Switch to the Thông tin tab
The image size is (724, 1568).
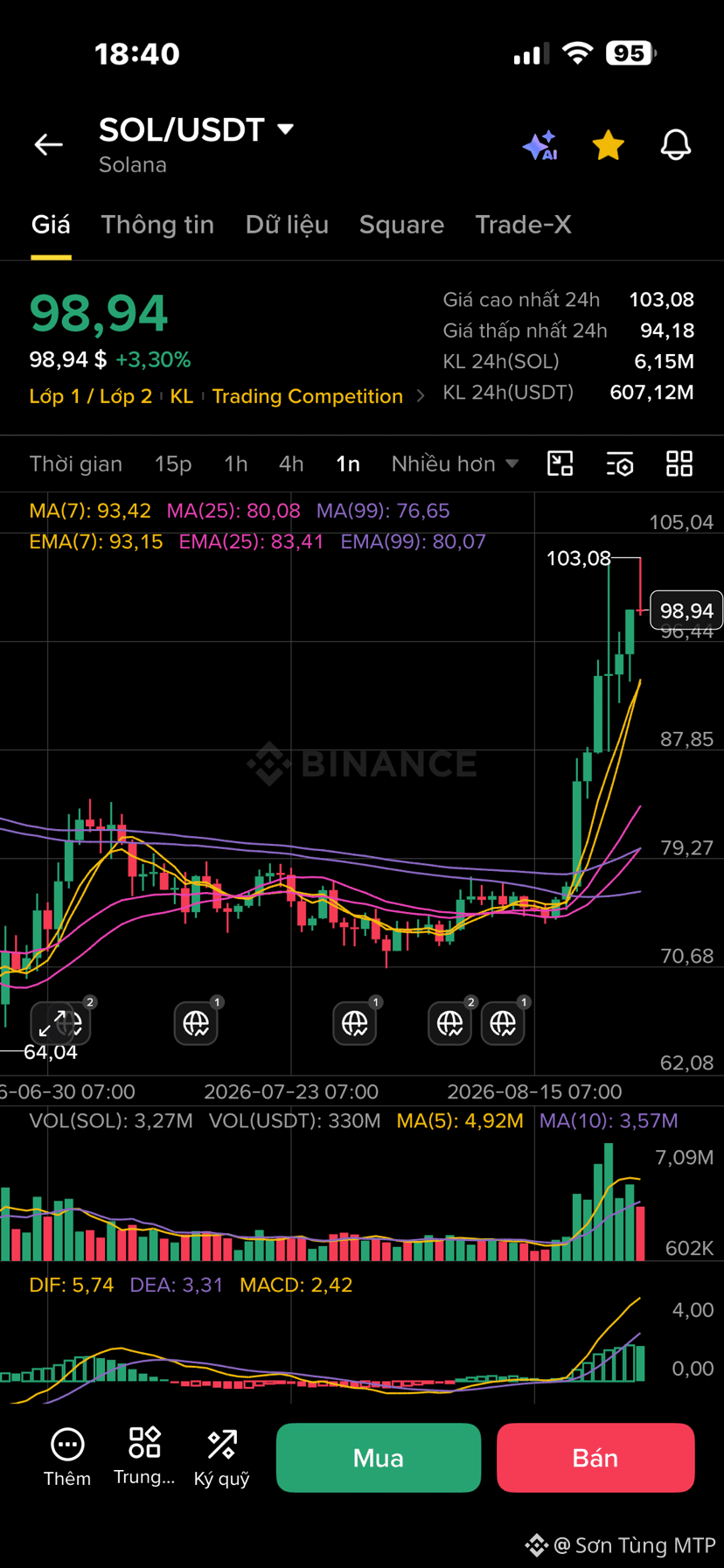[157, 225]
